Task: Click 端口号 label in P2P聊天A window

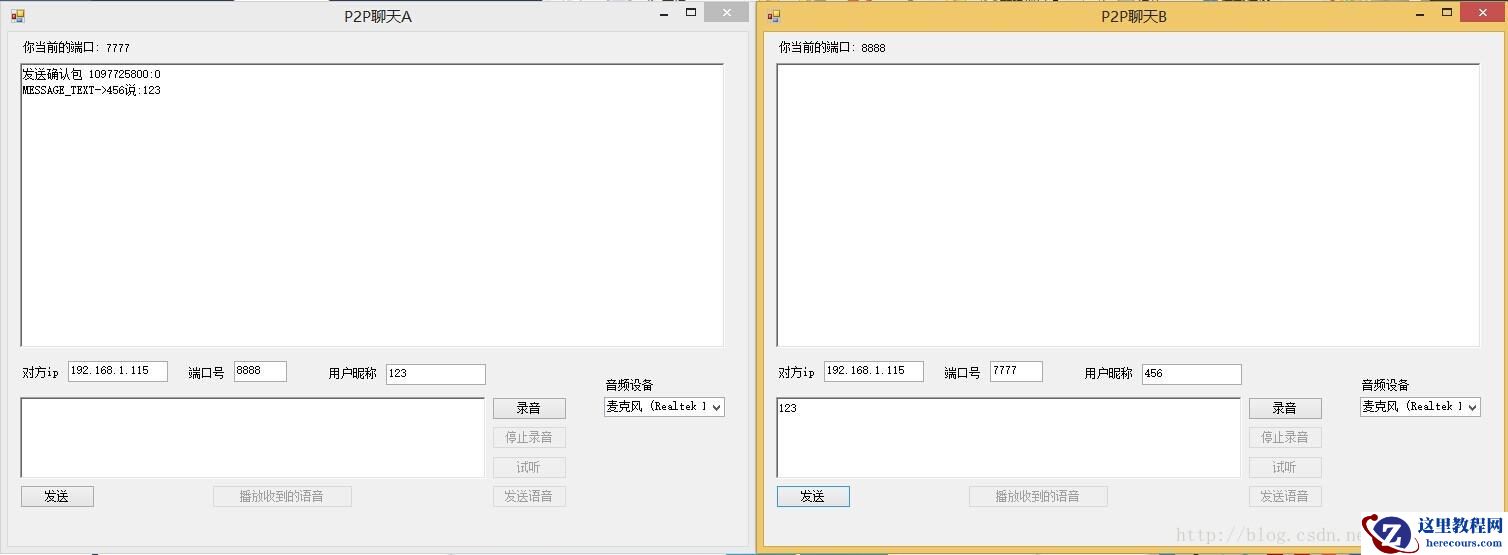Action: click(206, 373)
